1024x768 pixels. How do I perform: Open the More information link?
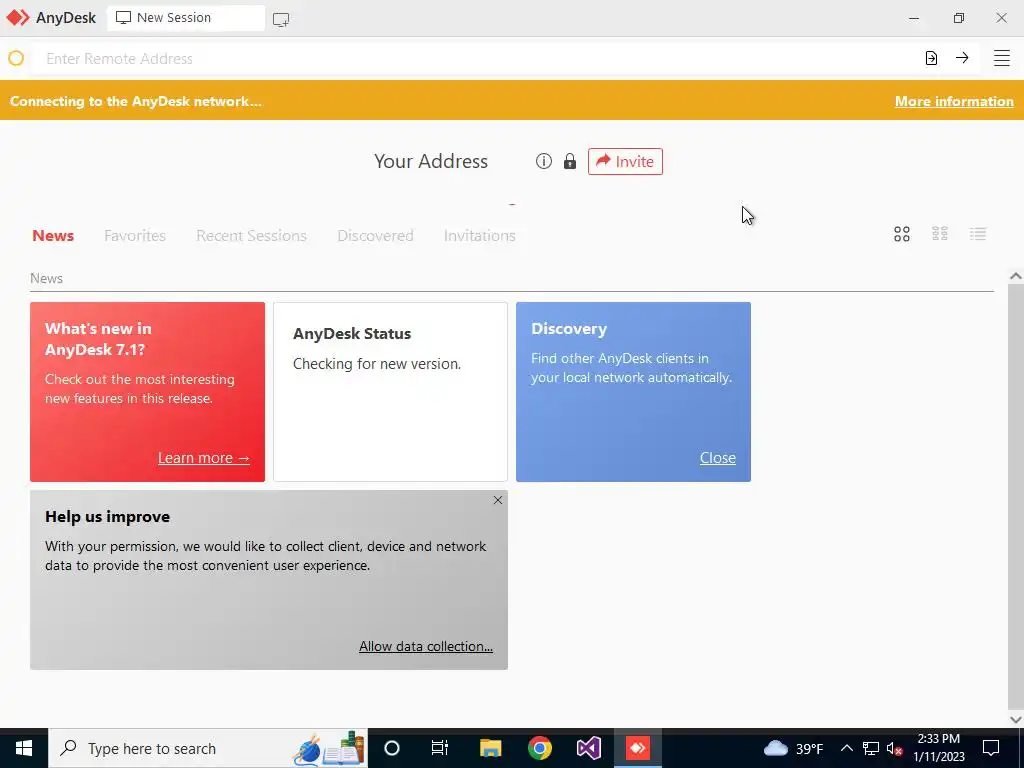(954, 101)
